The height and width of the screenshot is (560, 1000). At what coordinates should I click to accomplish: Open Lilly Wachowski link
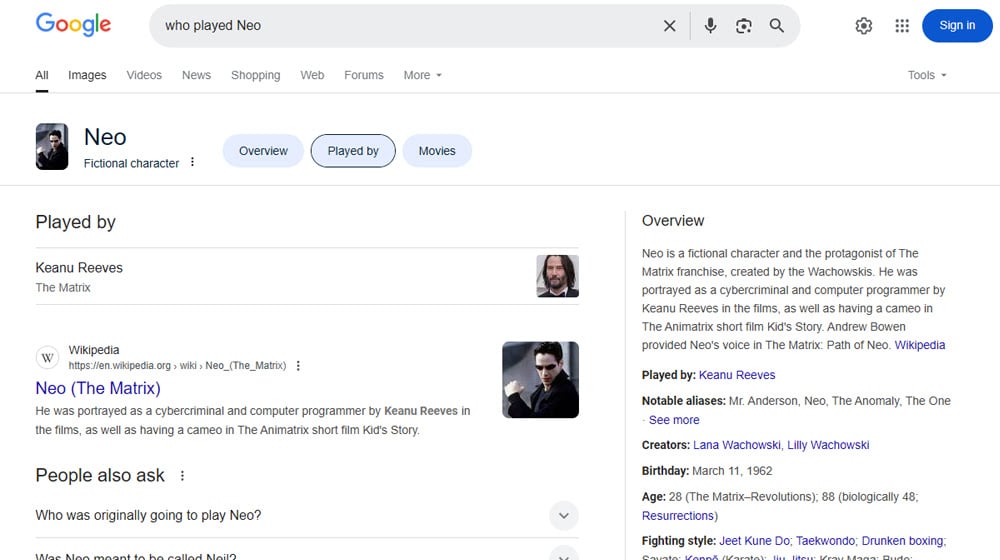click(x=828, y=445)
